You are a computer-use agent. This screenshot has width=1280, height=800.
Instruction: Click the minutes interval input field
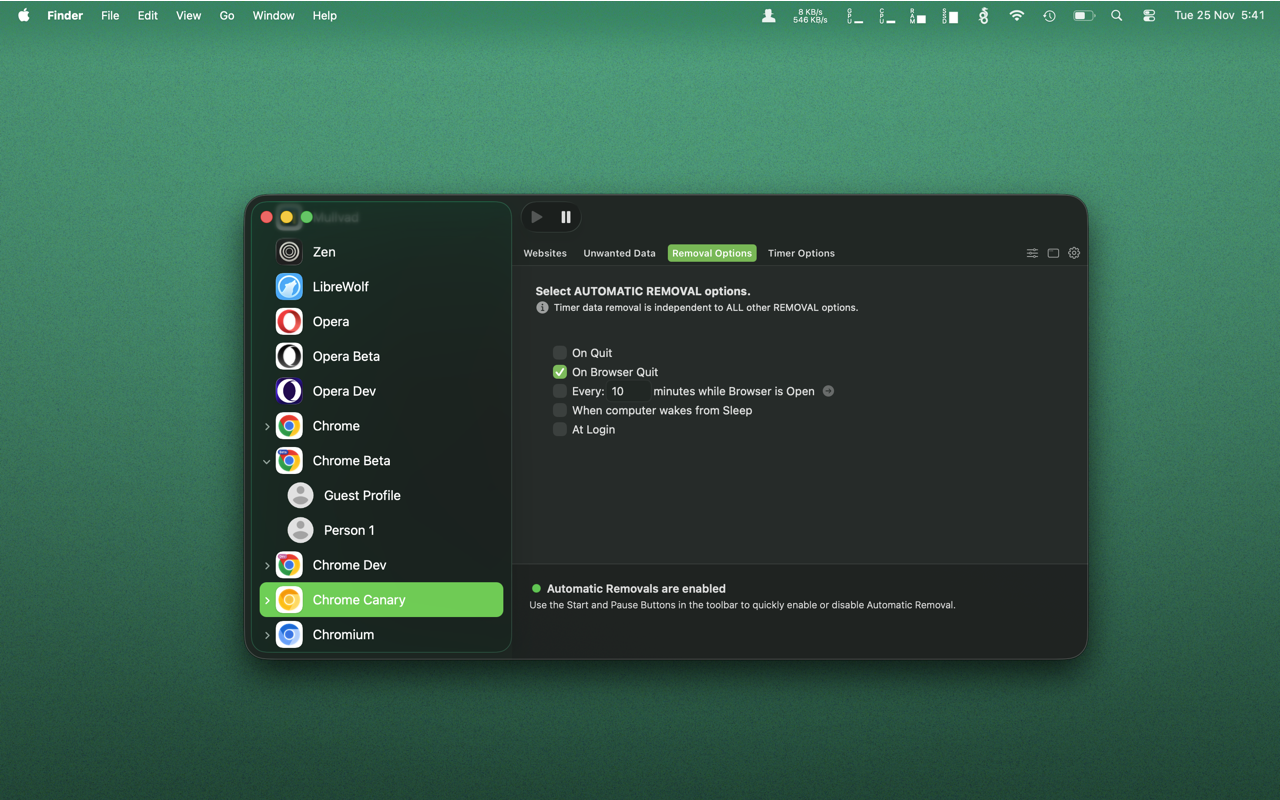(x=629, y=391)
